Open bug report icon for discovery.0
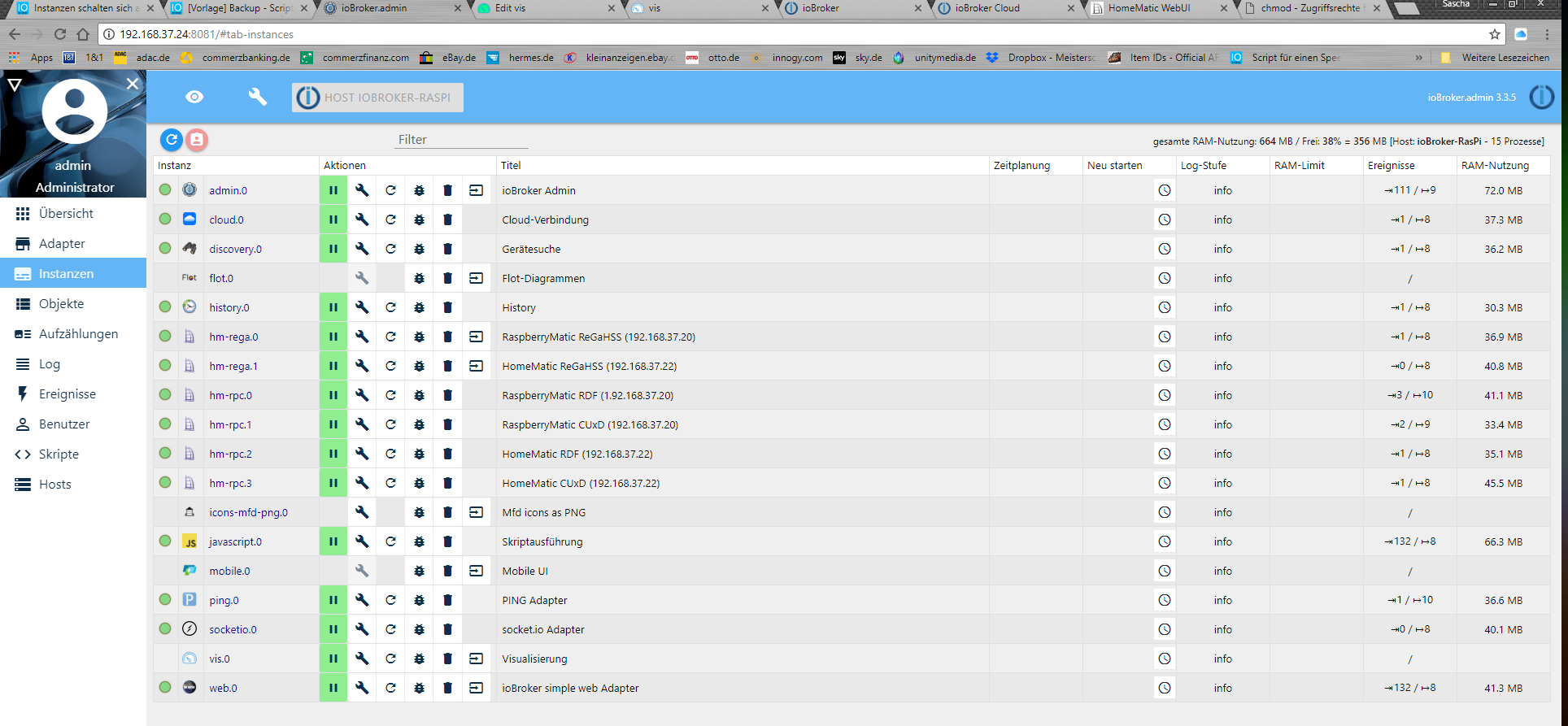The width and height of the screenshot is (1568, 726). [x=419, y=249]
